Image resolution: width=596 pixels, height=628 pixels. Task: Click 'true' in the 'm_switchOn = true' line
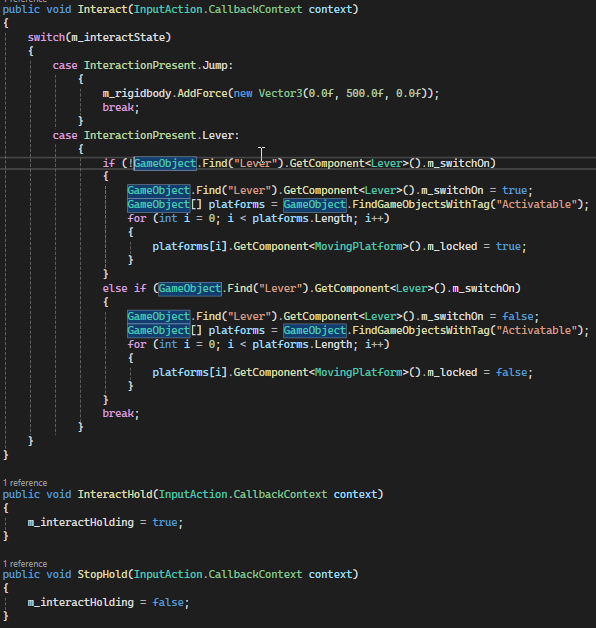[x=515, y=190]
